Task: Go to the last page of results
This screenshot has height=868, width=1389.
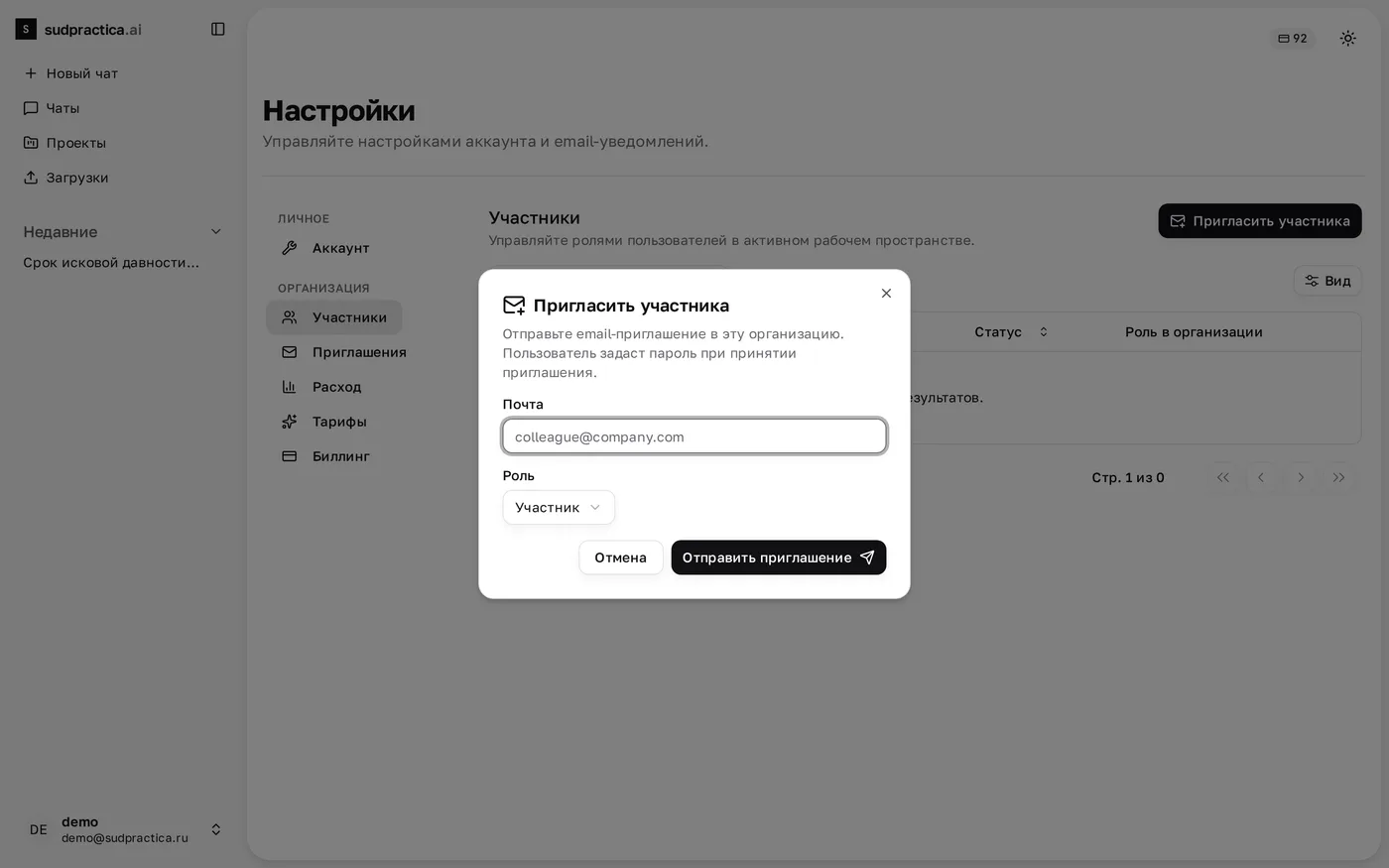Action: coord(1339,477)
